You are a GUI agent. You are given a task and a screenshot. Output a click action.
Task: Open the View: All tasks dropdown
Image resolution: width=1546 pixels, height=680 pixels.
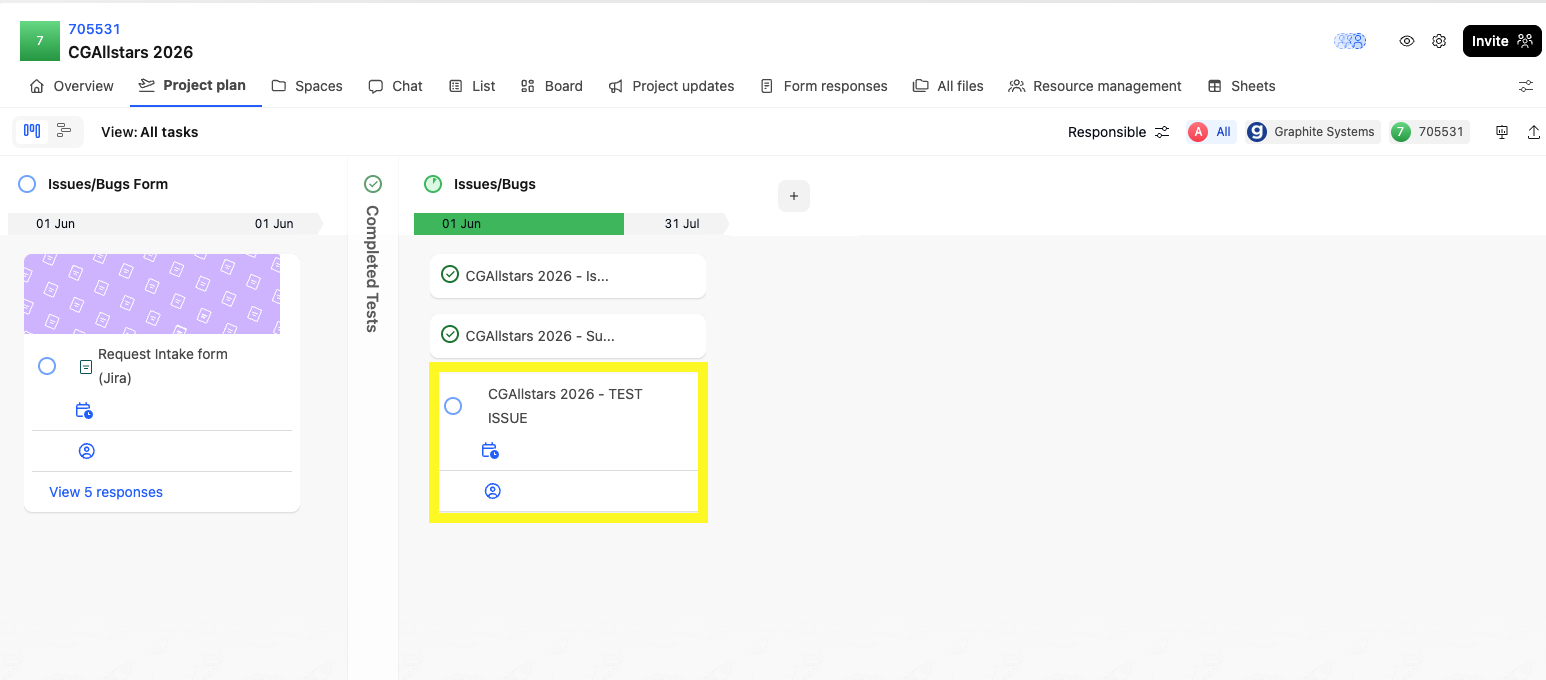(150, 132)
